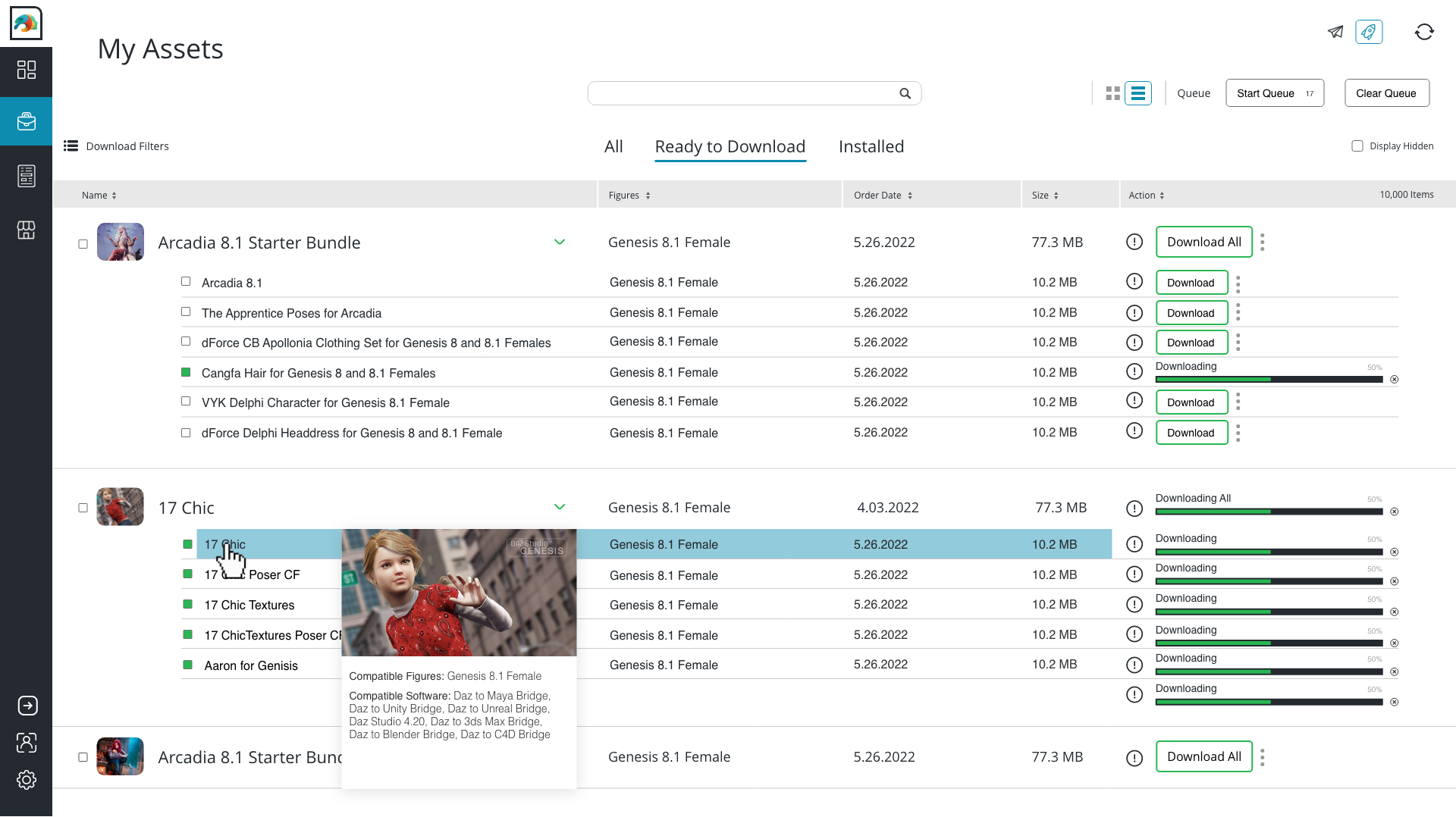The image size is (1456, 817).
Task: Cancel Cangfa Hair download with X icon
Action: [x=1394, y=380]
